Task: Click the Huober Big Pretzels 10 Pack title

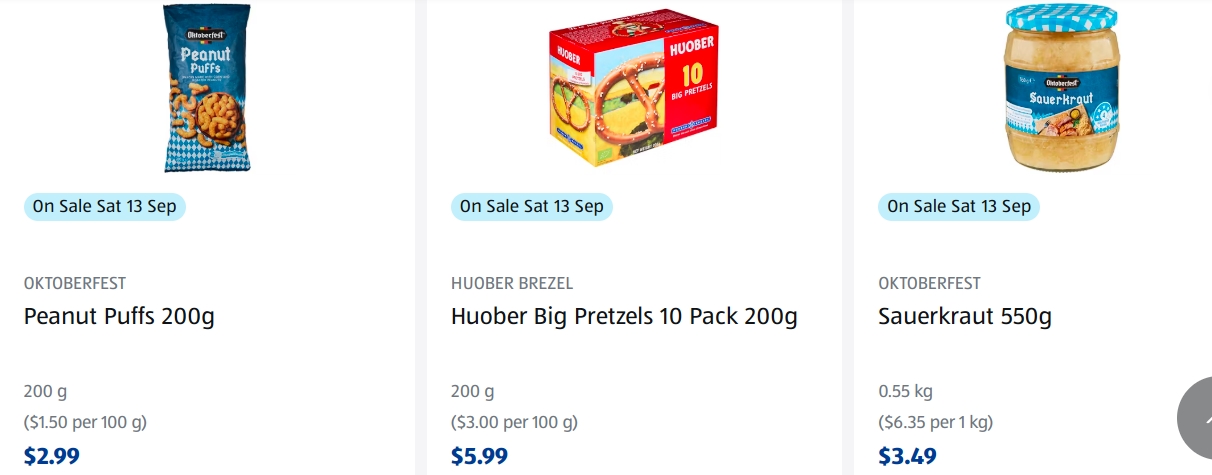Action: 624,317
